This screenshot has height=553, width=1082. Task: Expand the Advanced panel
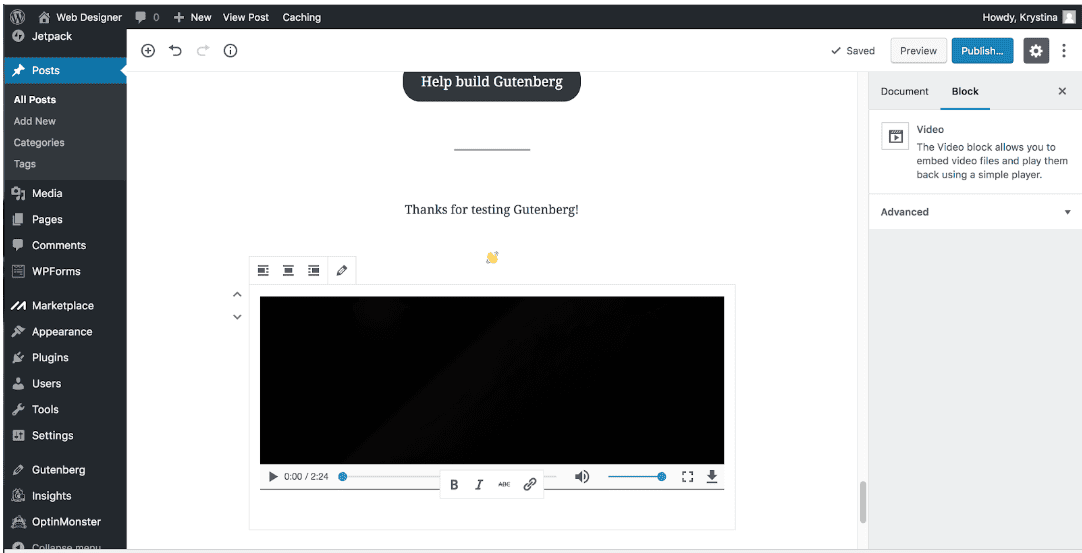click(975, 212)
